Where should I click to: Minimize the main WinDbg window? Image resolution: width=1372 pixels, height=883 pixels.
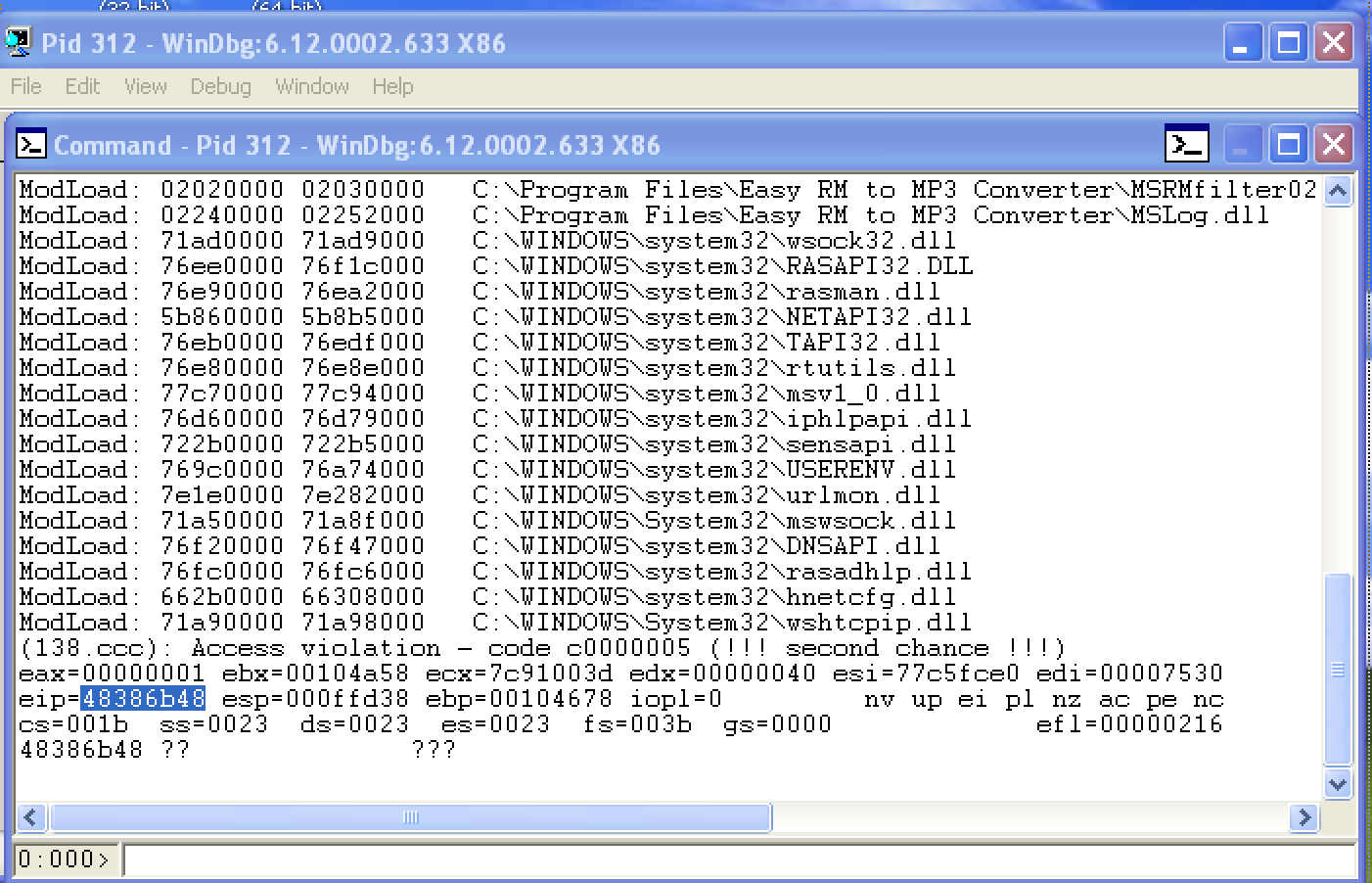1241,43
